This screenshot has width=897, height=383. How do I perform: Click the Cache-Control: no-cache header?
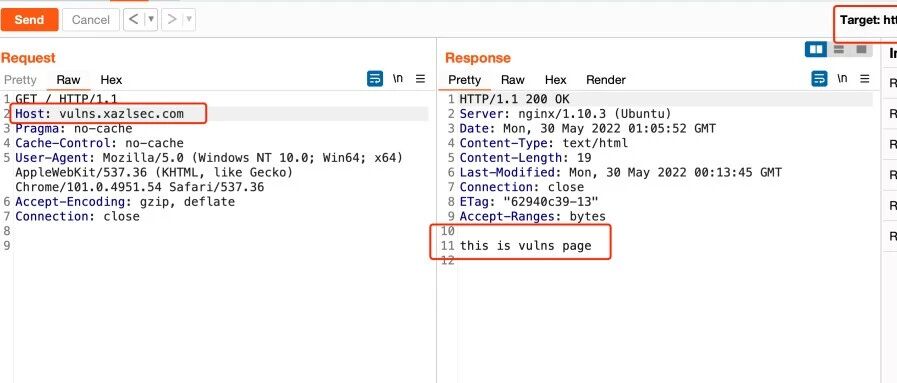pyautogui.click(x=99, y=143)
